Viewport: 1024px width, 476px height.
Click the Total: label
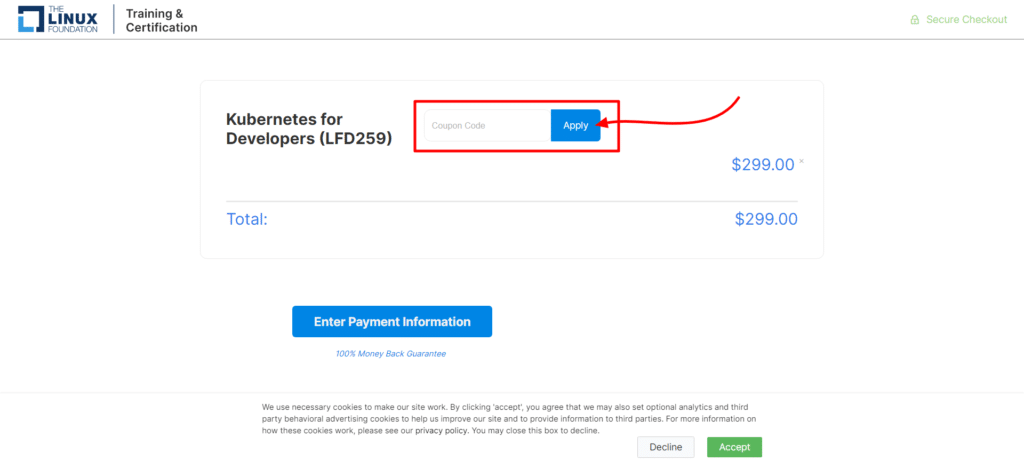(x=247, y=219)
